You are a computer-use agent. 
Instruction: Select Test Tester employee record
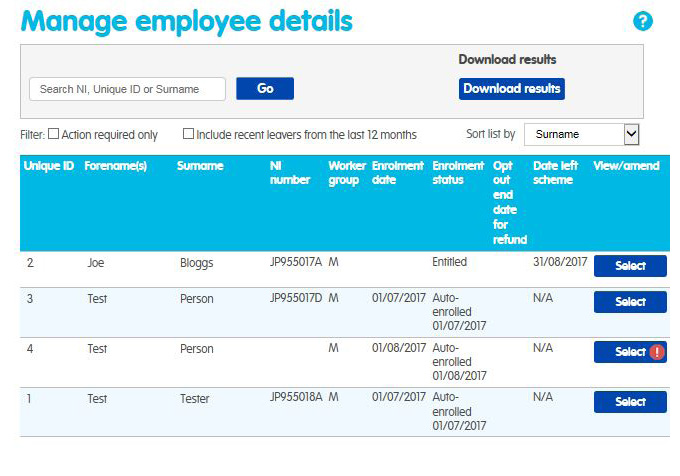coord(630,402)
